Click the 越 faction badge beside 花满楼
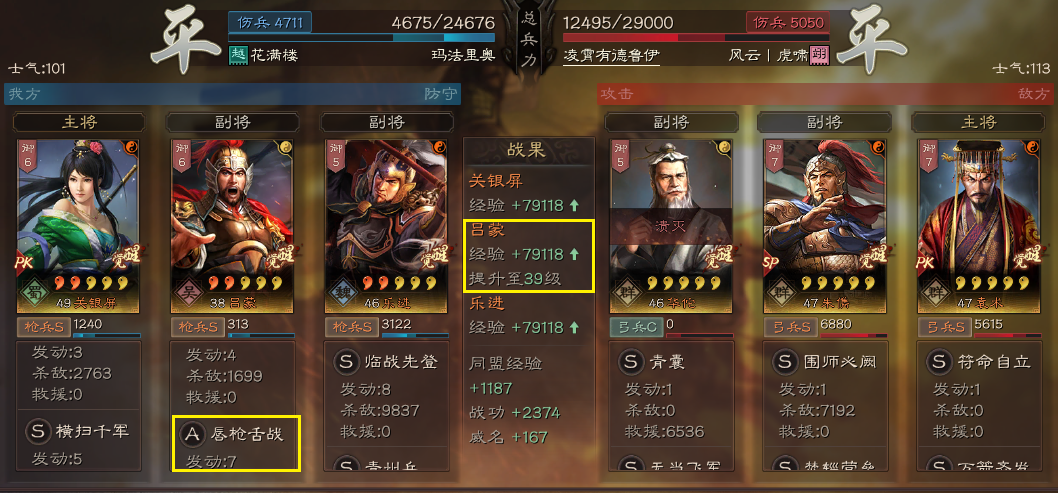The width and height of the screenshot is (1058, 493). [239, 55]
